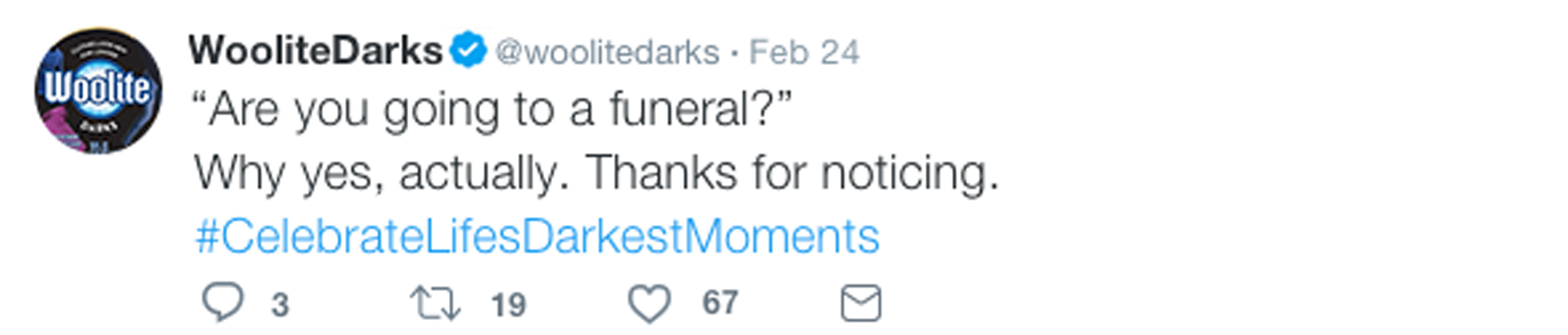
Task: Click the word "actually" in tweet
Action: click(x=483, y=173)
